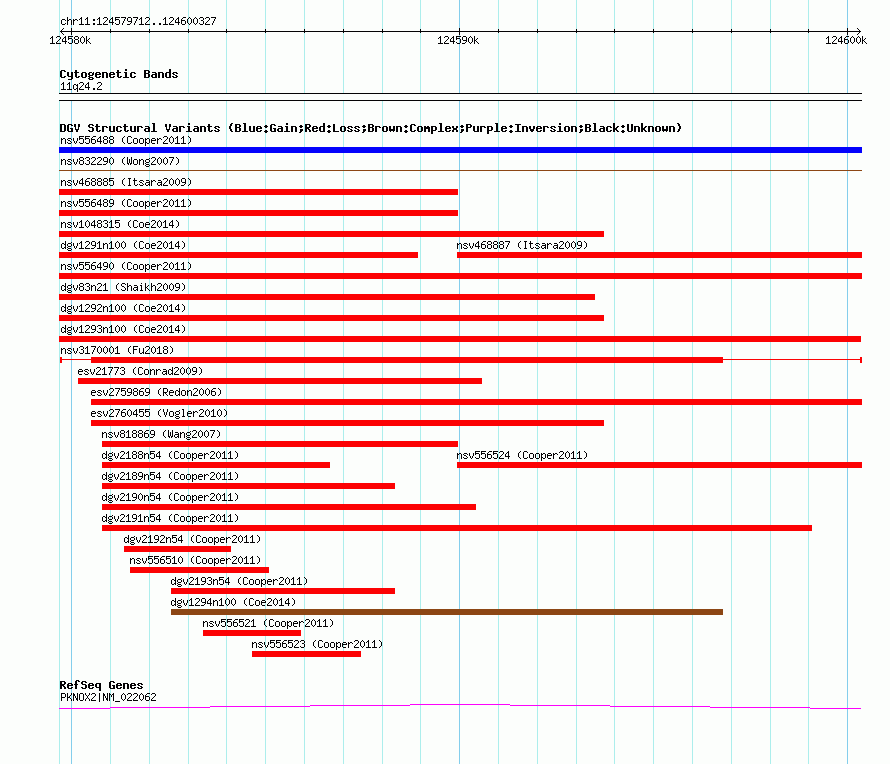This screenshot has height=764, width=890.
Task: Click nsv818869 (Wang2007) label
Action: (161, 434)
